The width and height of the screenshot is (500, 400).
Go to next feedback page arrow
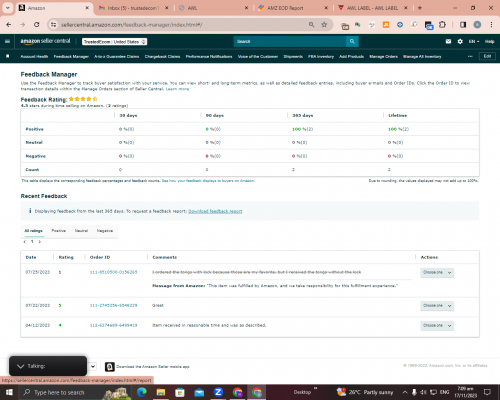[40, 242]
